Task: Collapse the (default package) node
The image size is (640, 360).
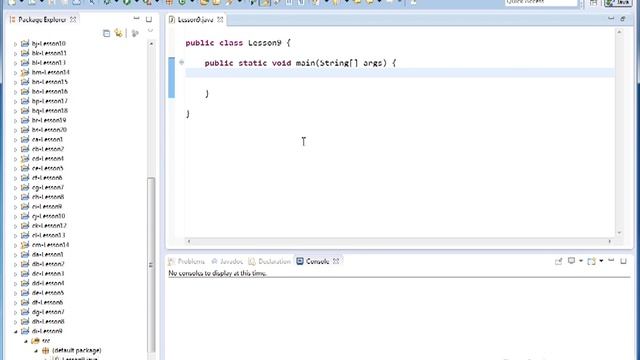Action: coord(36,351)
